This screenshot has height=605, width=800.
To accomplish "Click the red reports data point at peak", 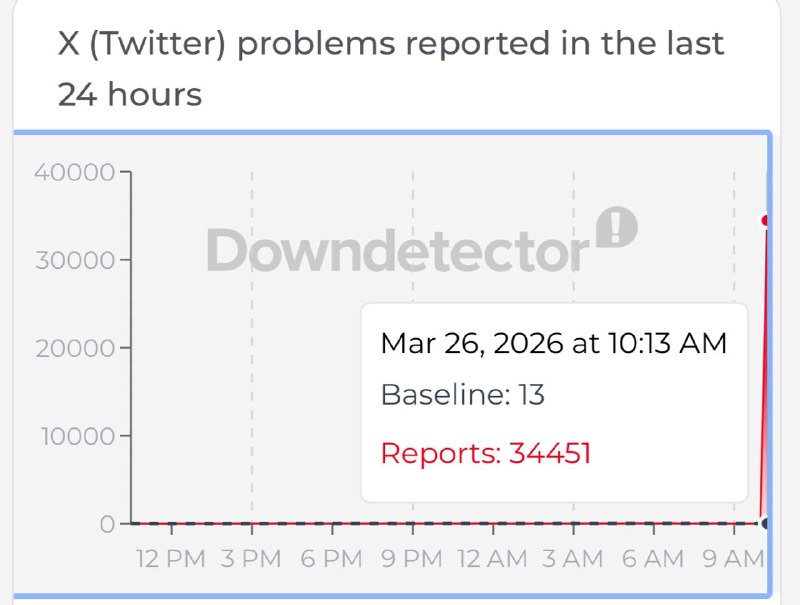I will (766, 220).
